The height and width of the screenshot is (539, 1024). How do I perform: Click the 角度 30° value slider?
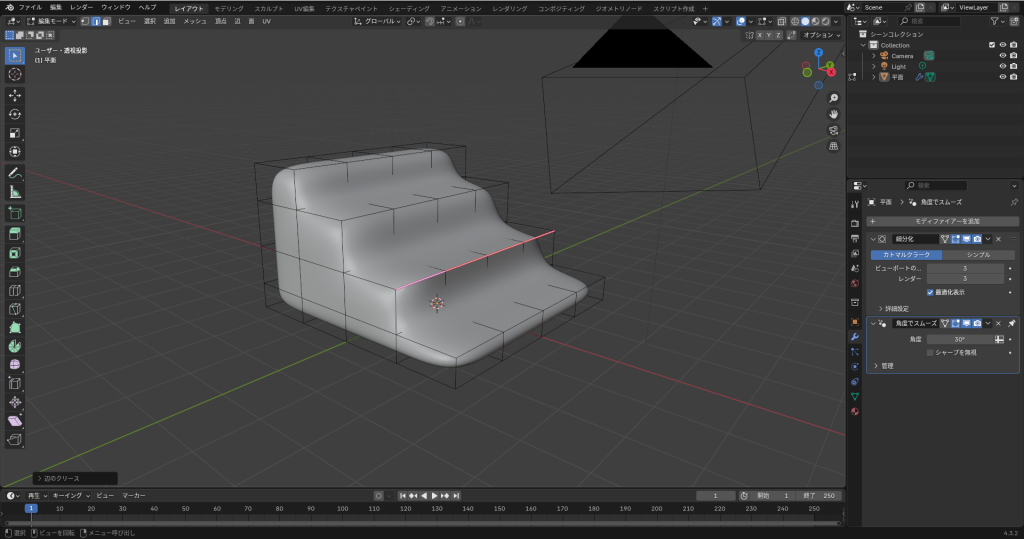click(960, 339)
